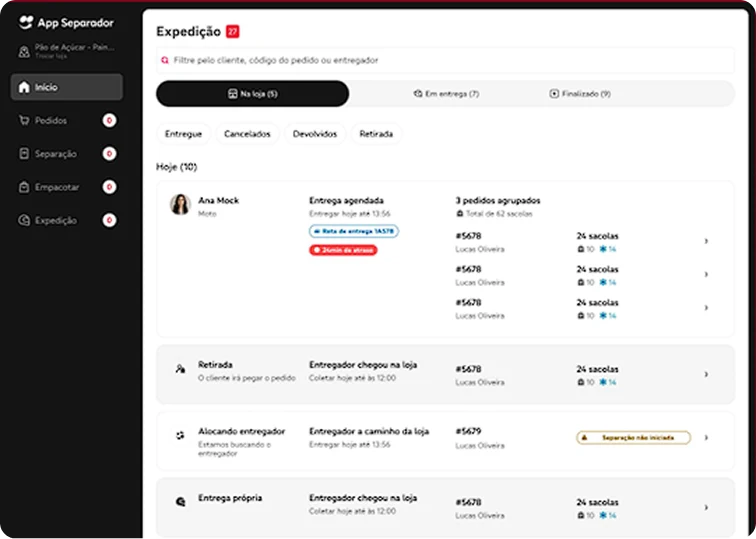Screen dimensions: 756x539
Task: Click the App Separador logo icon
Action: [x=26, y=23]
